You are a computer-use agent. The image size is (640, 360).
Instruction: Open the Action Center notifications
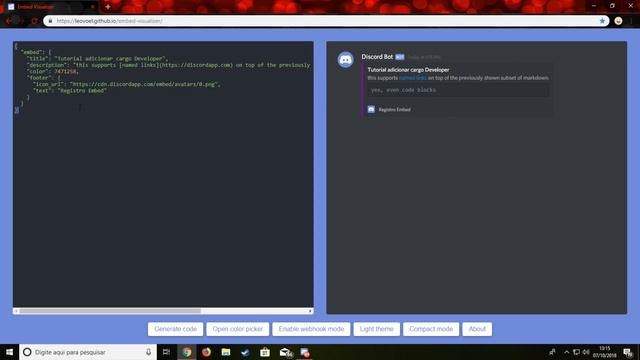628,352
